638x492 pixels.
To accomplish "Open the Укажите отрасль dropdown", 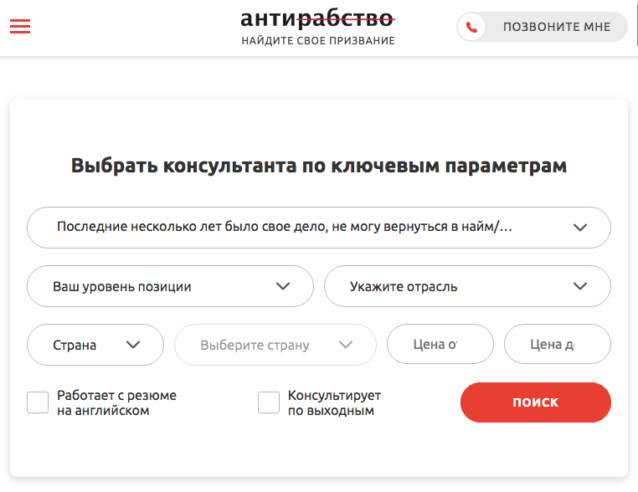I will [x=468, y=286].
